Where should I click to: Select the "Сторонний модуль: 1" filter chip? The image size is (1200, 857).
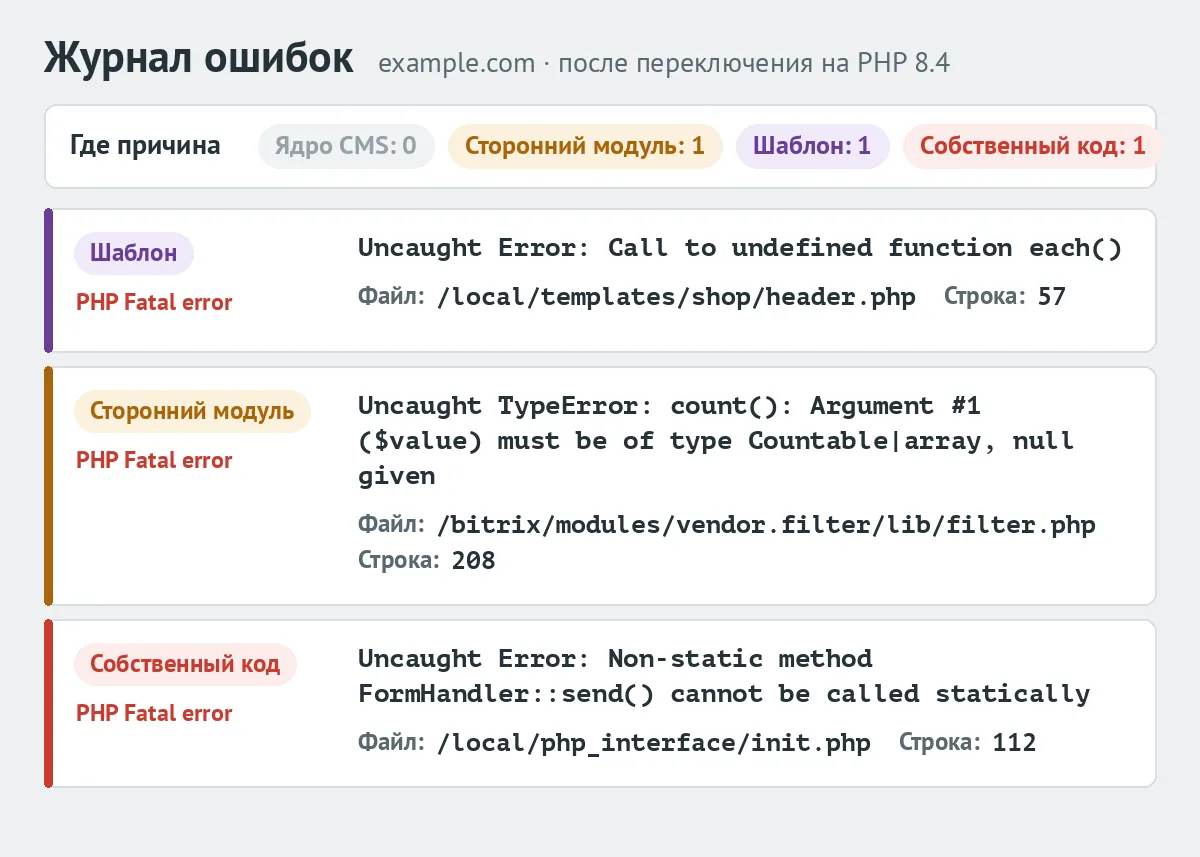click(585, 146)
